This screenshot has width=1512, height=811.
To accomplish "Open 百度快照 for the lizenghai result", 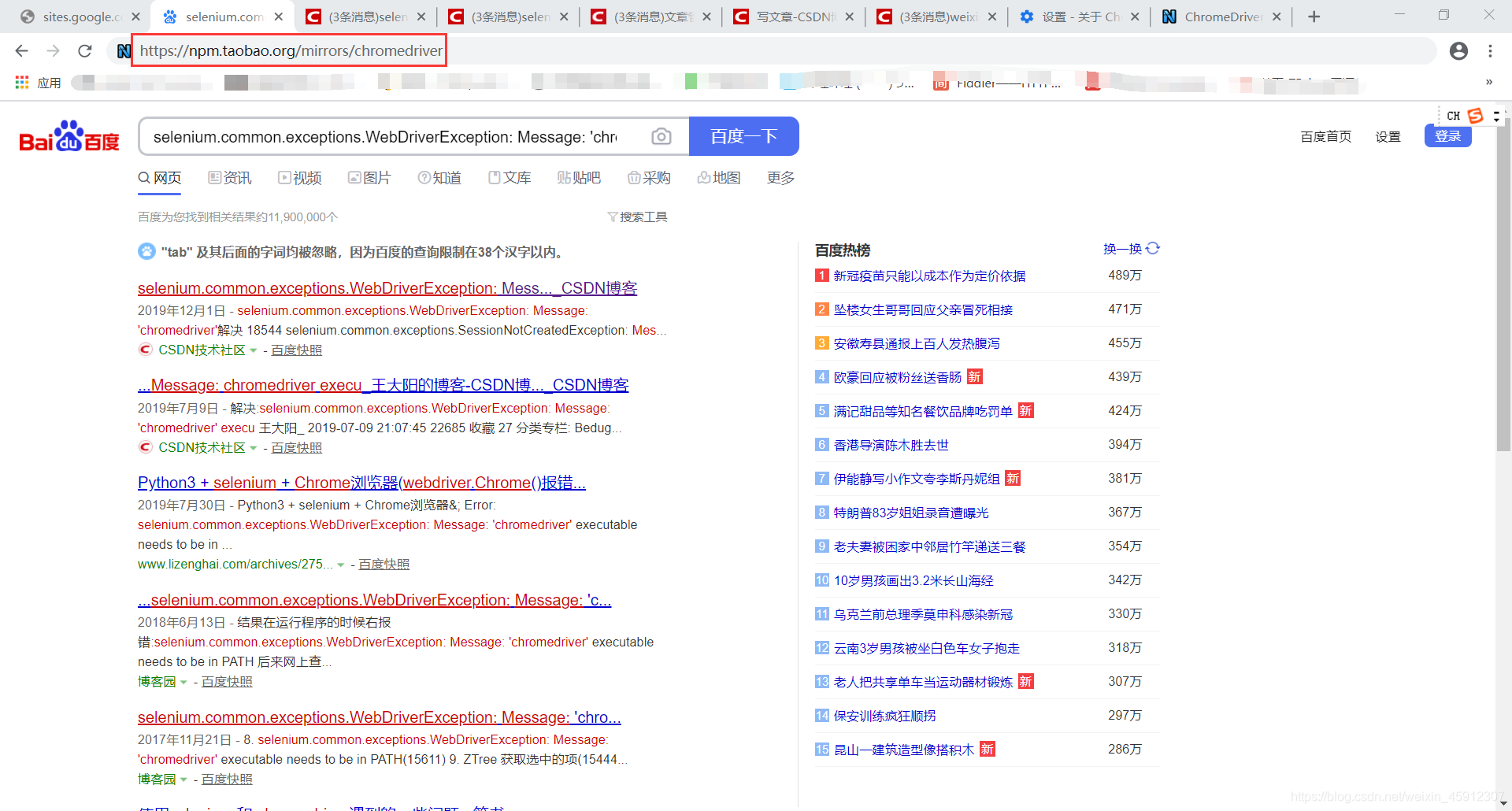I will [384, 565].
